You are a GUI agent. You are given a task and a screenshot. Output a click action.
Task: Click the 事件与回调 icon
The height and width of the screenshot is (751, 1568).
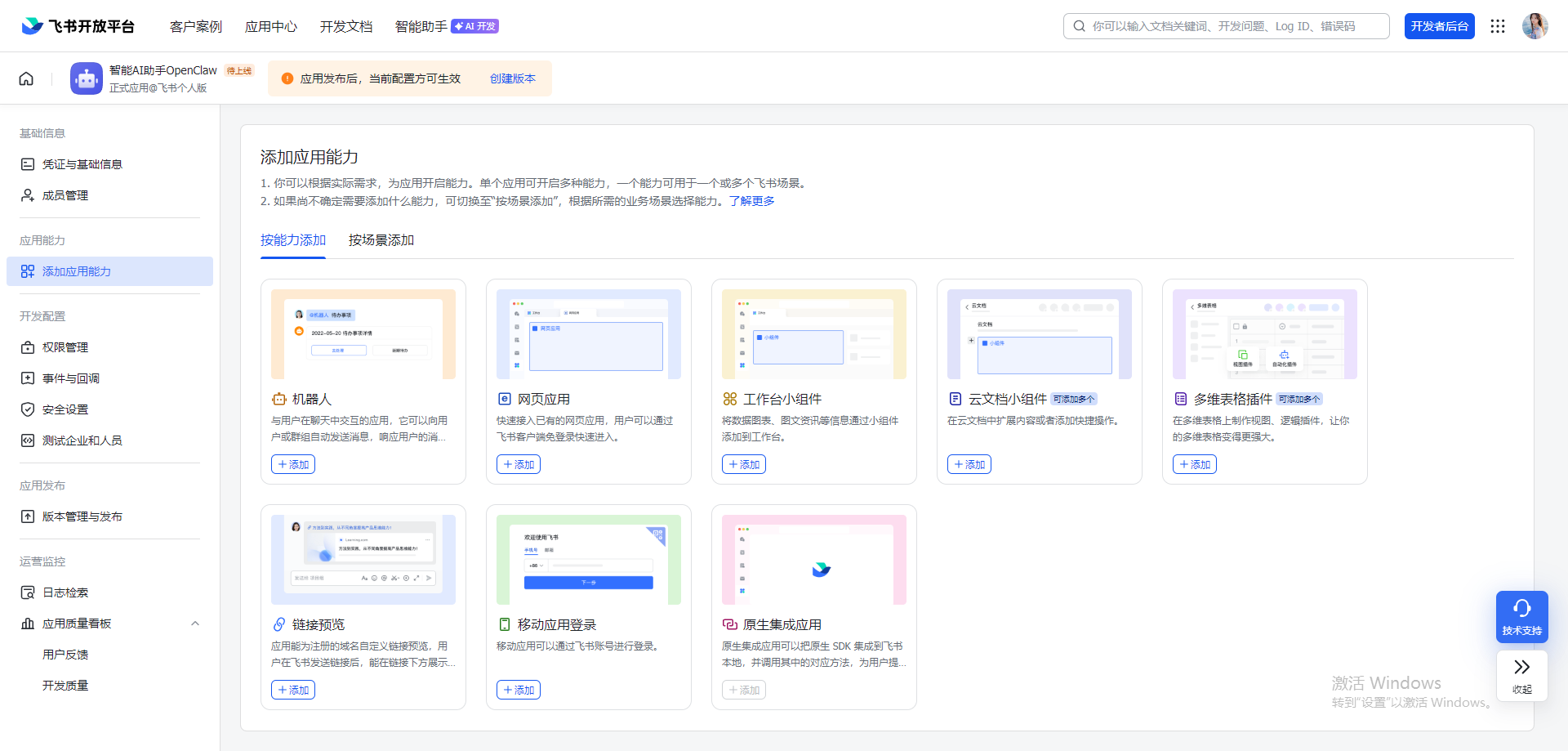[28, 378]
